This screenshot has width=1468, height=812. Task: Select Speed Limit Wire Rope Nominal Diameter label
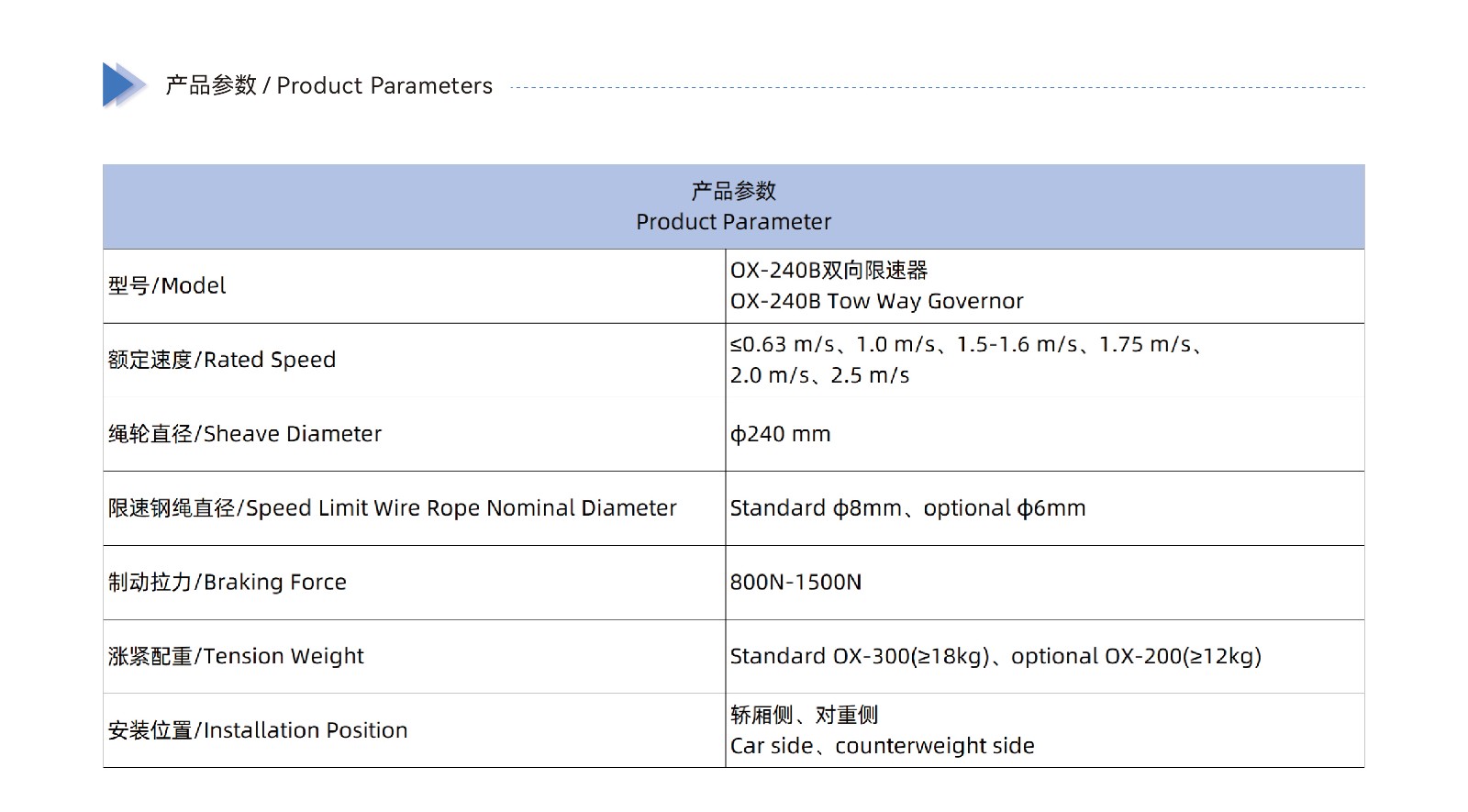point(393,508)
